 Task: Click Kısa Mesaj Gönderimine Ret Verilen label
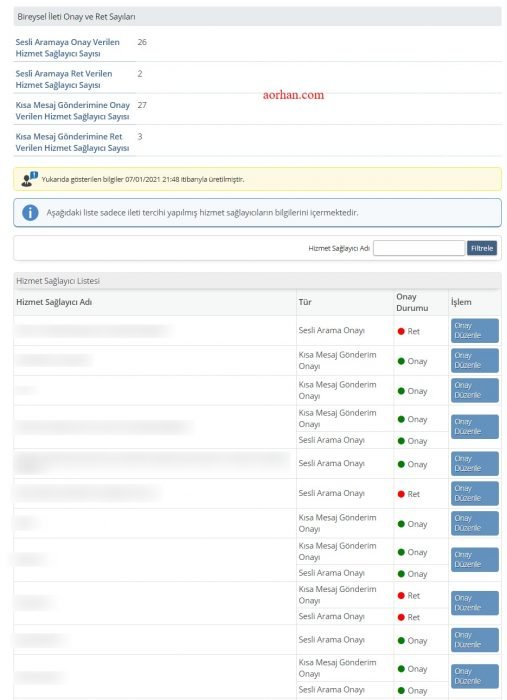click(72, 142)
